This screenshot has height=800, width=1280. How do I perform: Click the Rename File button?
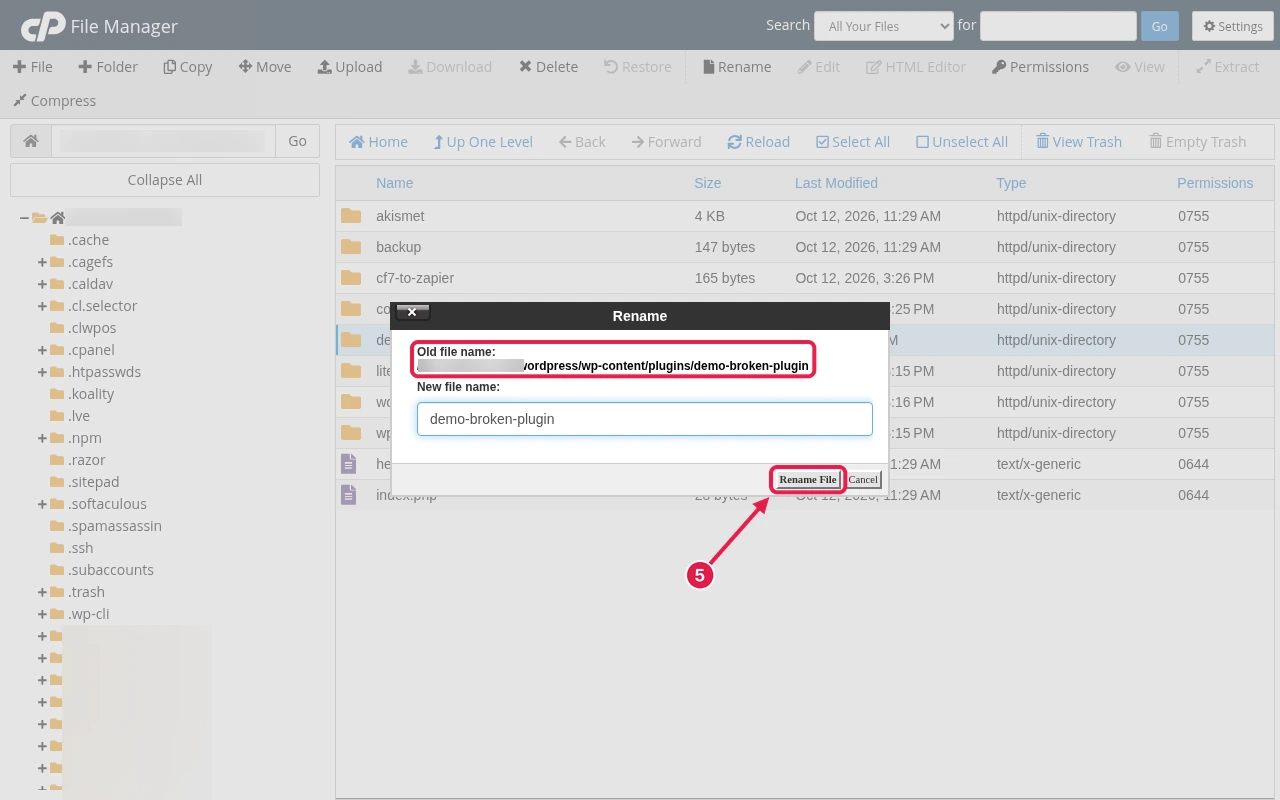tap(807, 480)
